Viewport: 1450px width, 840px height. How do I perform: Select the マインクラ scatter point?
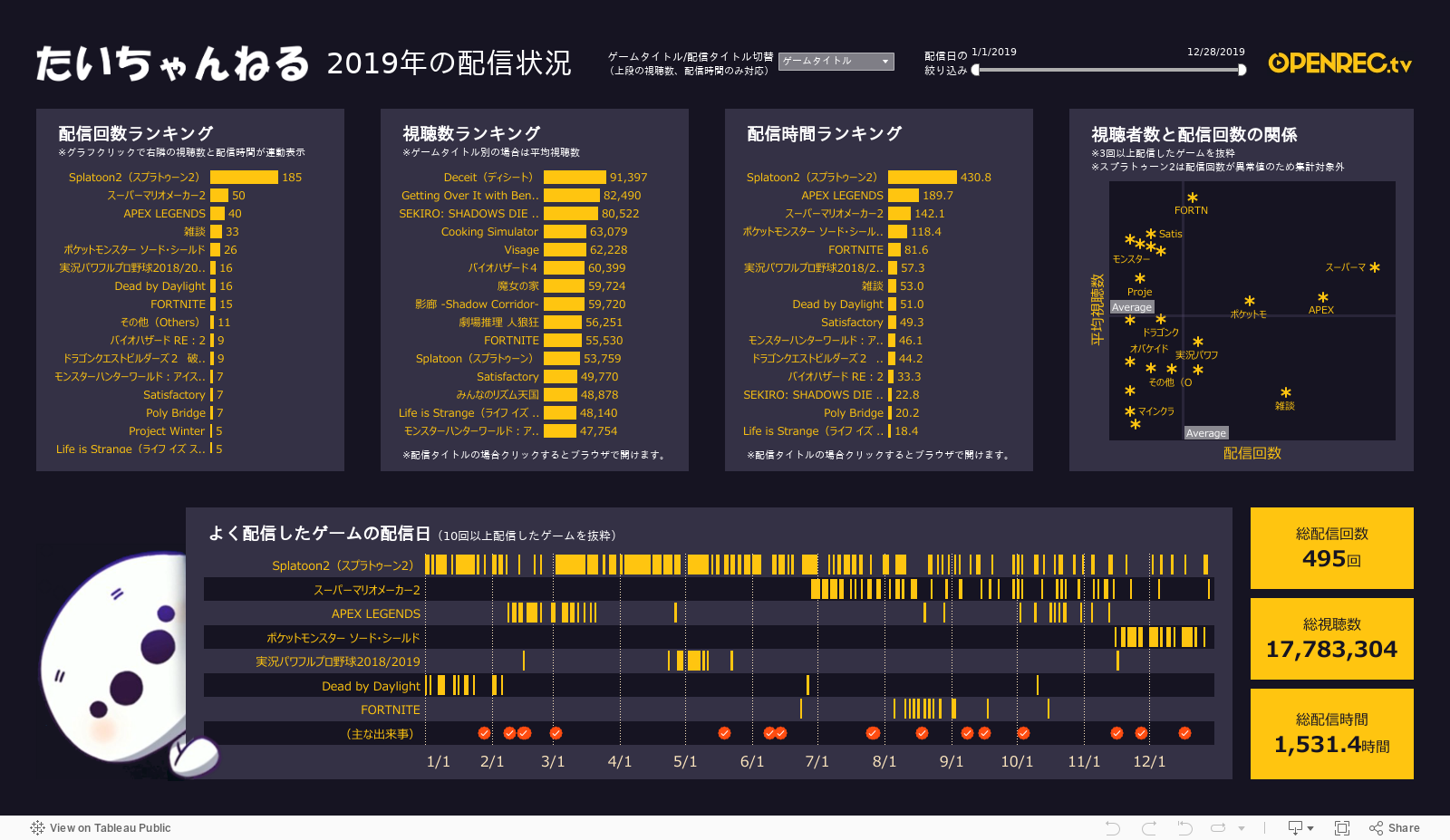pos(1130,411)
